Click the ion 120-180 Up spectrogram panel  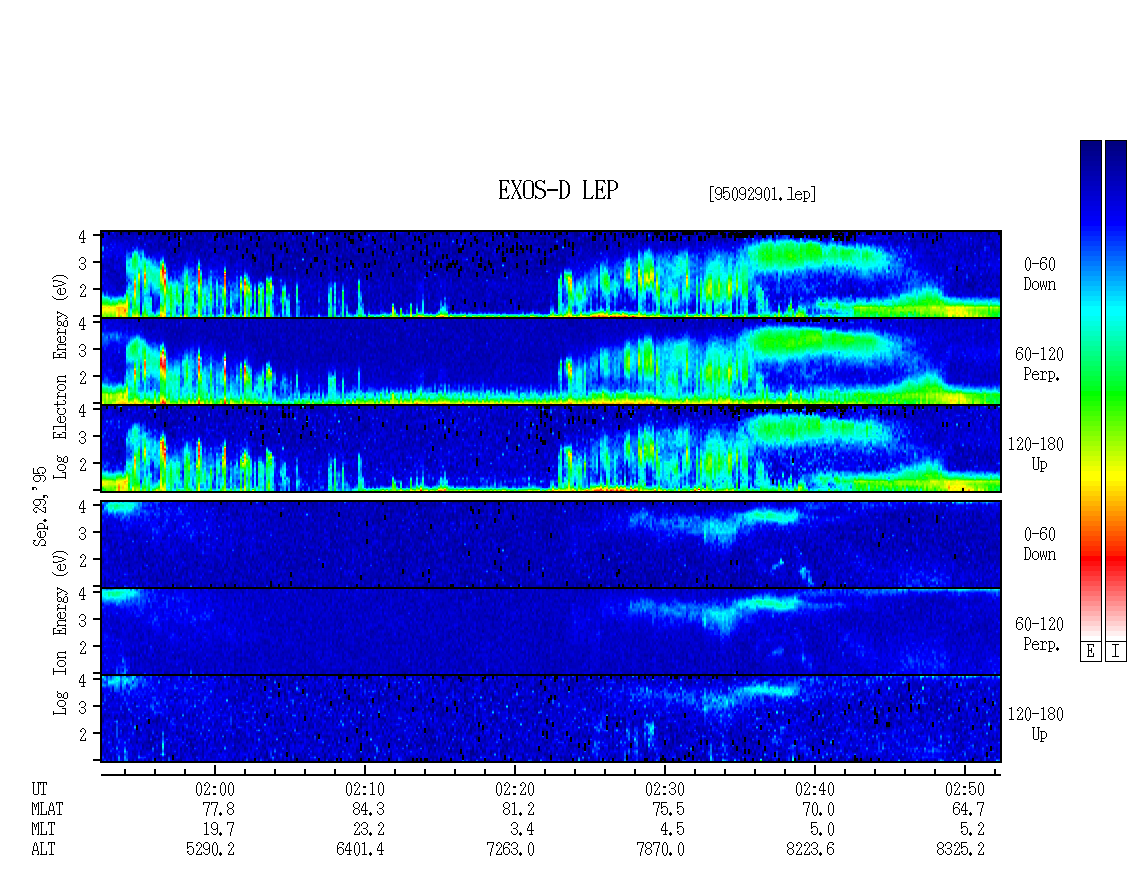pos(551,719)
